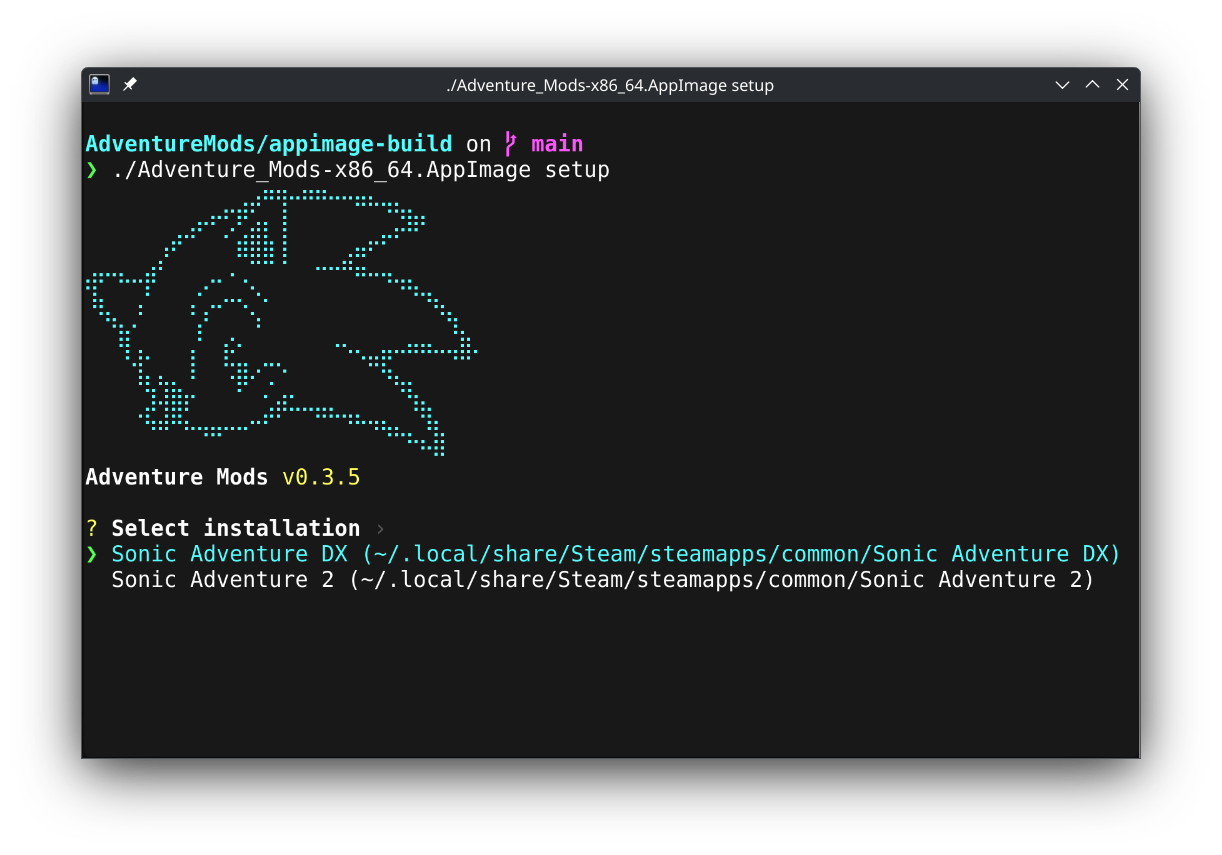Toggle the pin window icon
The height and width of the screenshot is (855, 1222).
130,85
